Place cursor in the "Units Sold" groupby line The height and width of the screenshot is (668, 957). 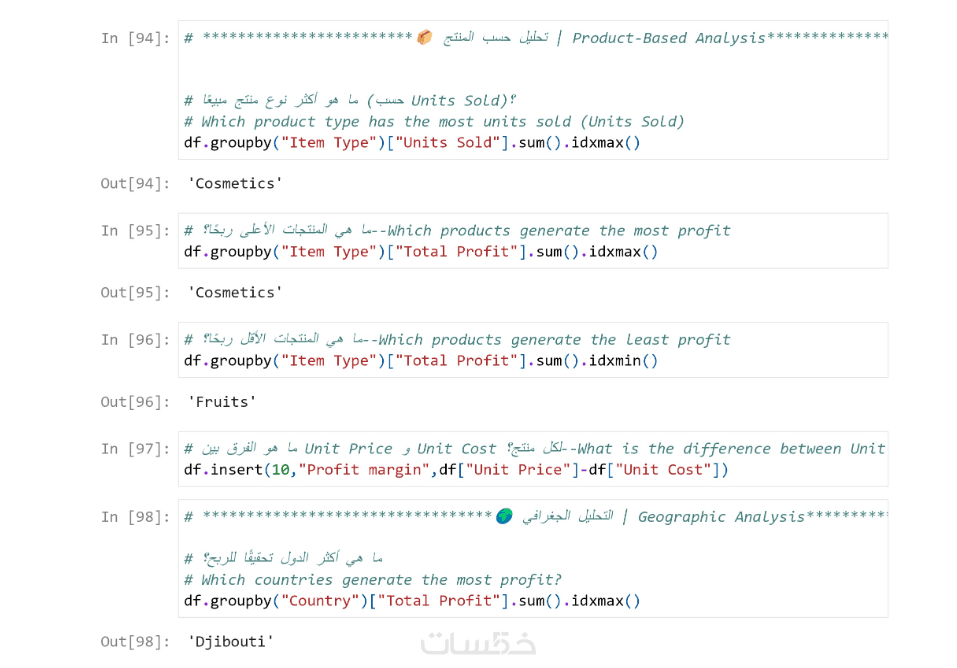[x=412, y=142]
